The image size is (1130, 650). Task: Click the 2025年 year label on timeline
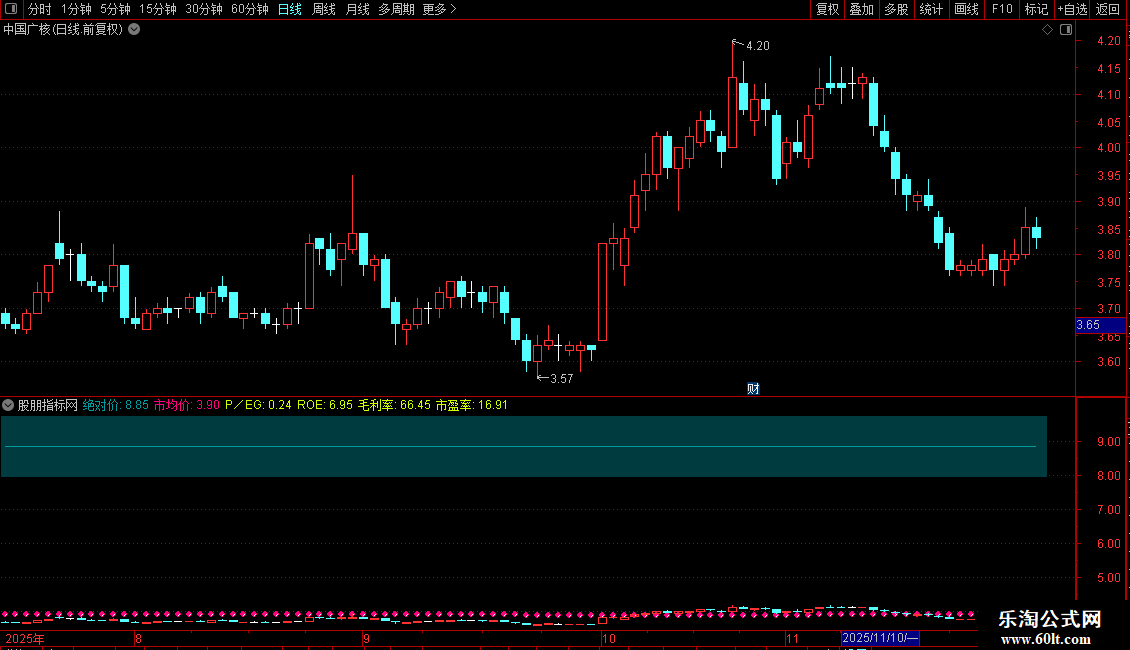[25, 638]
